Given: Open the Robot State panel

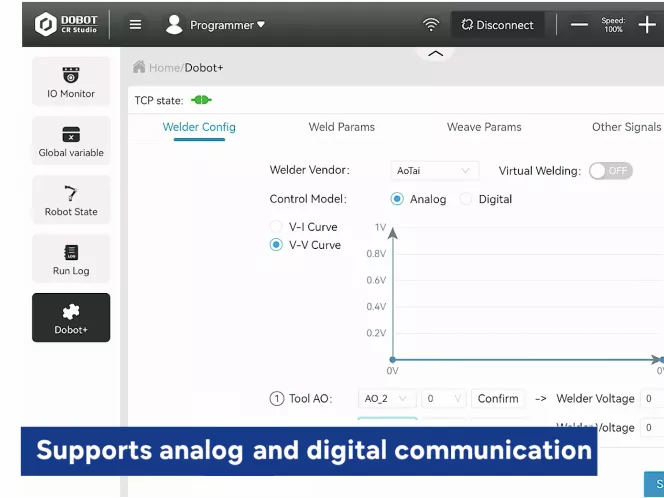Looking at the screenshot, I should pyautogui.click(x=71, y=199).
